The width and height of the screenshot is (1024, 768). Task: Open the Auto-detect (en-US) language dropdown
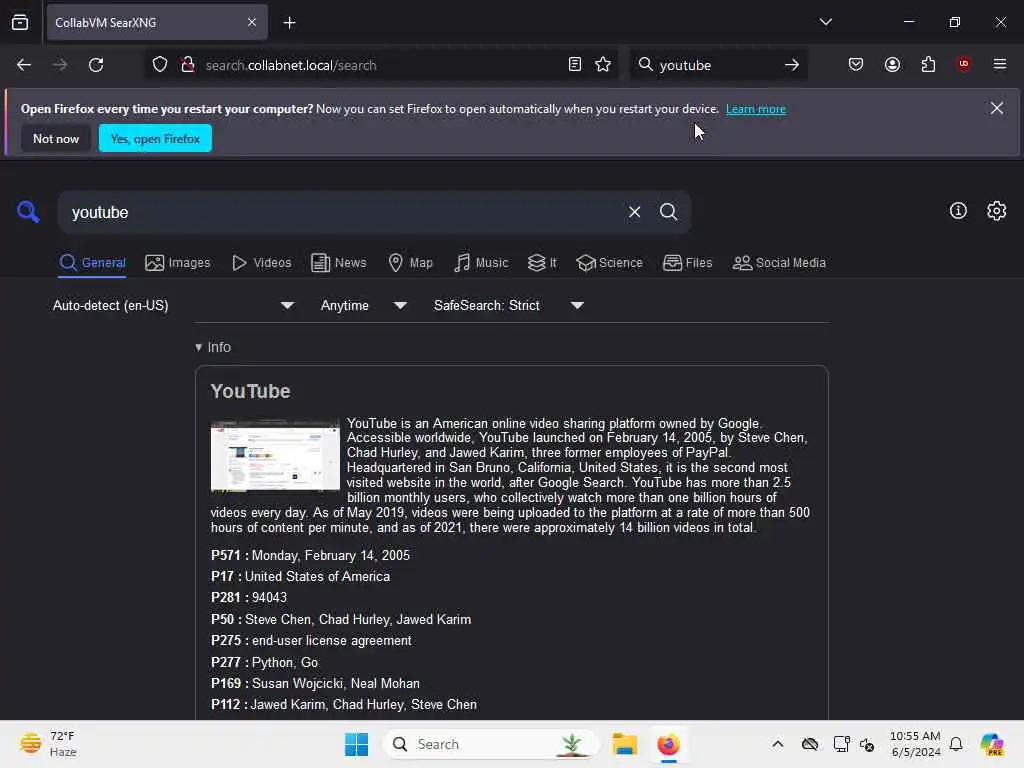pyautogui.click(x=173, y=305)
